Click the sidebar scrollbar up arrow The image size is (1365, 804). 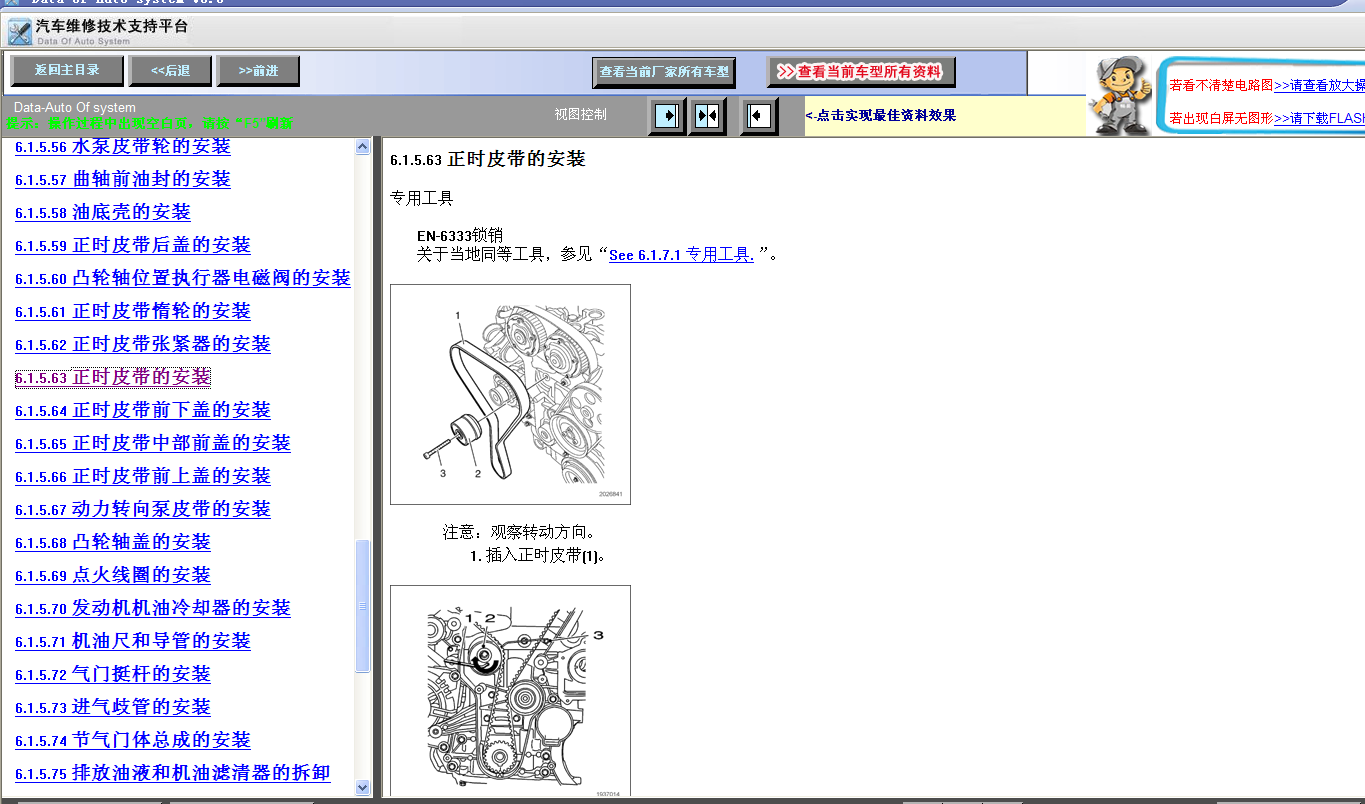363,147
